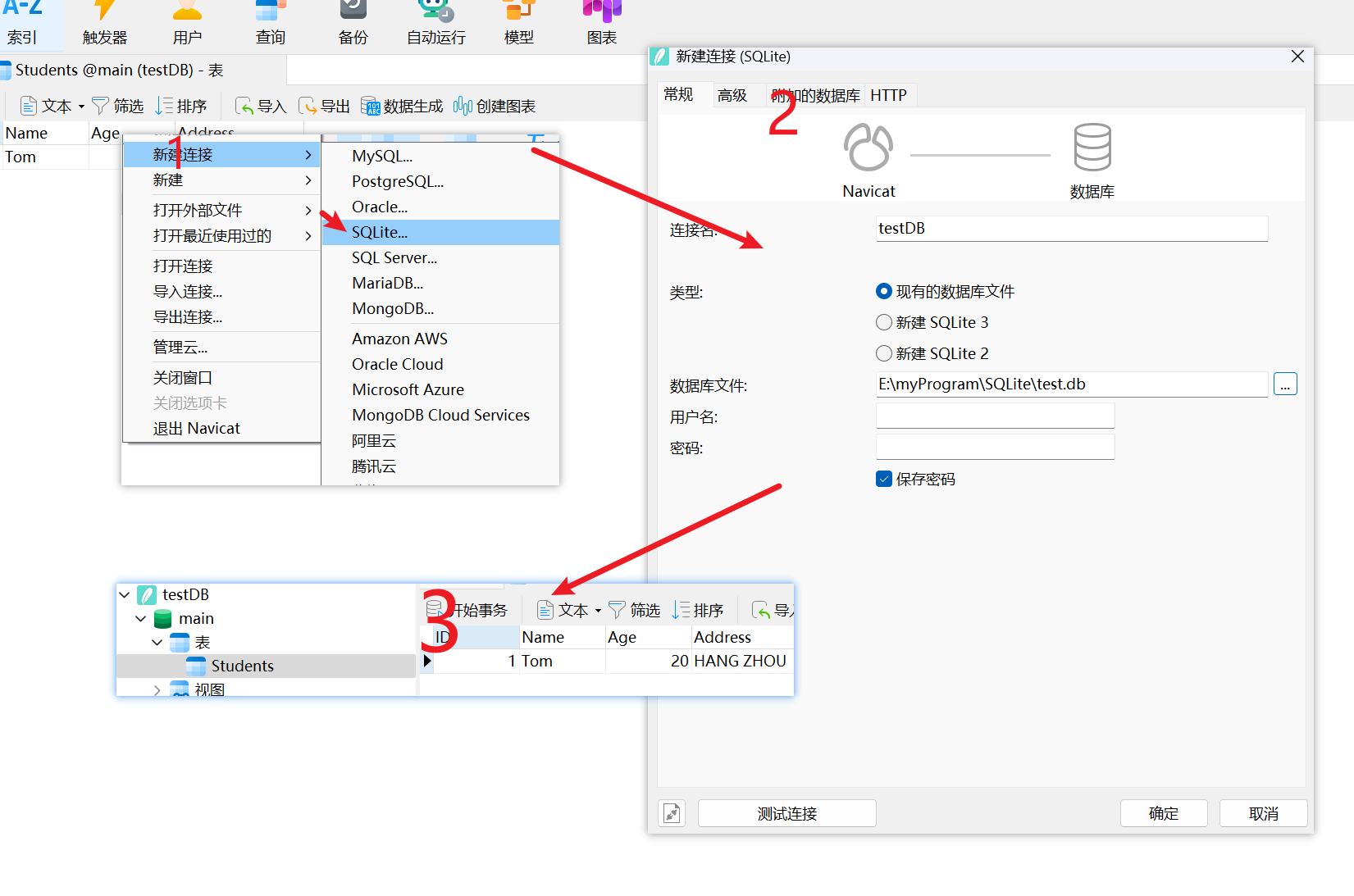Select the 新建 SQLite 3 radio option

click(x=884, y=322)
